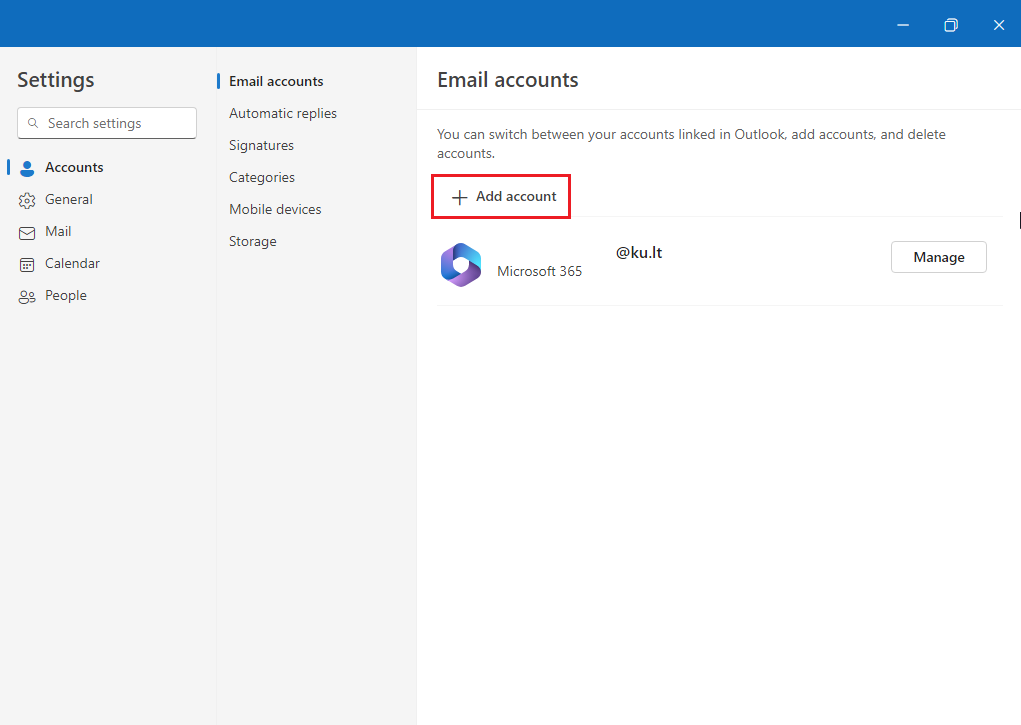The height and width of the screenshot is (725, 1021).
Task: Switch to the Automatic replies section
Action: pos(283,113)
